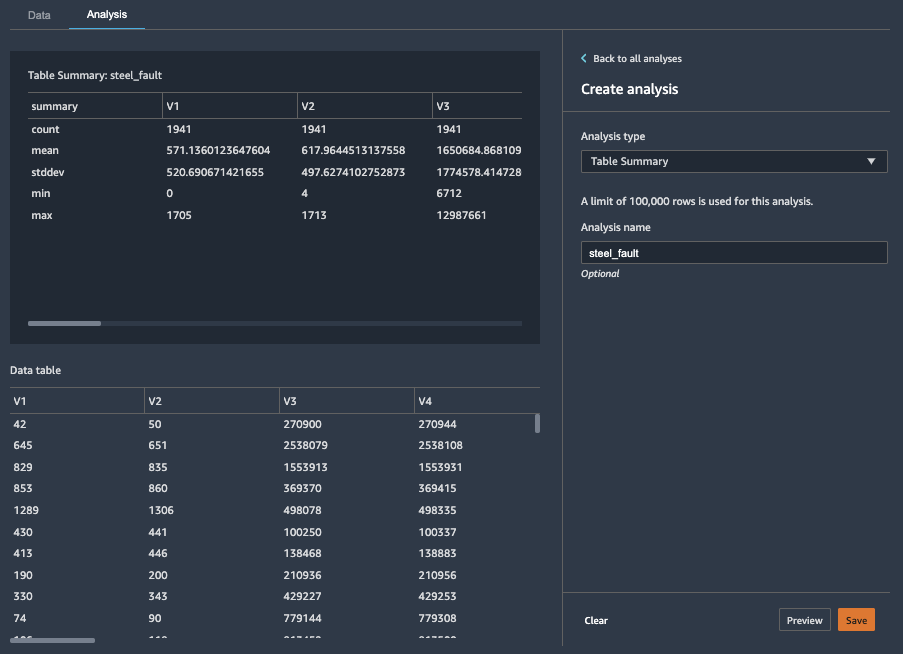
Task: Click max value 1713
Action: click(314, 215)
